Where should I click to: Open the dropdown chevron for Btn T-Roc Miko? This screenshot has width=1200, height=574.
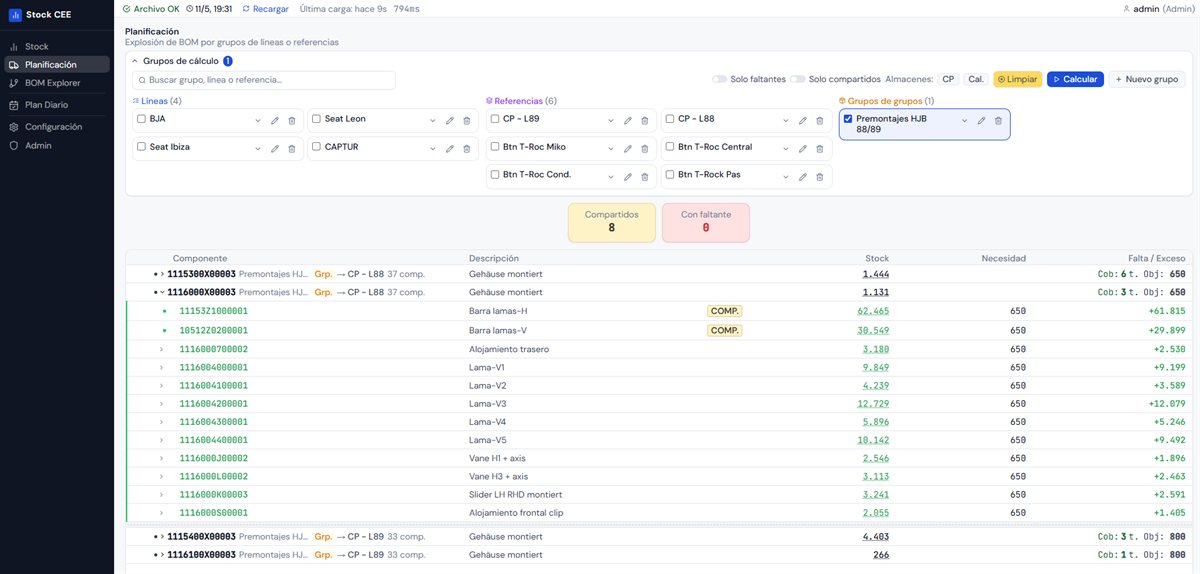click(610, 148)
